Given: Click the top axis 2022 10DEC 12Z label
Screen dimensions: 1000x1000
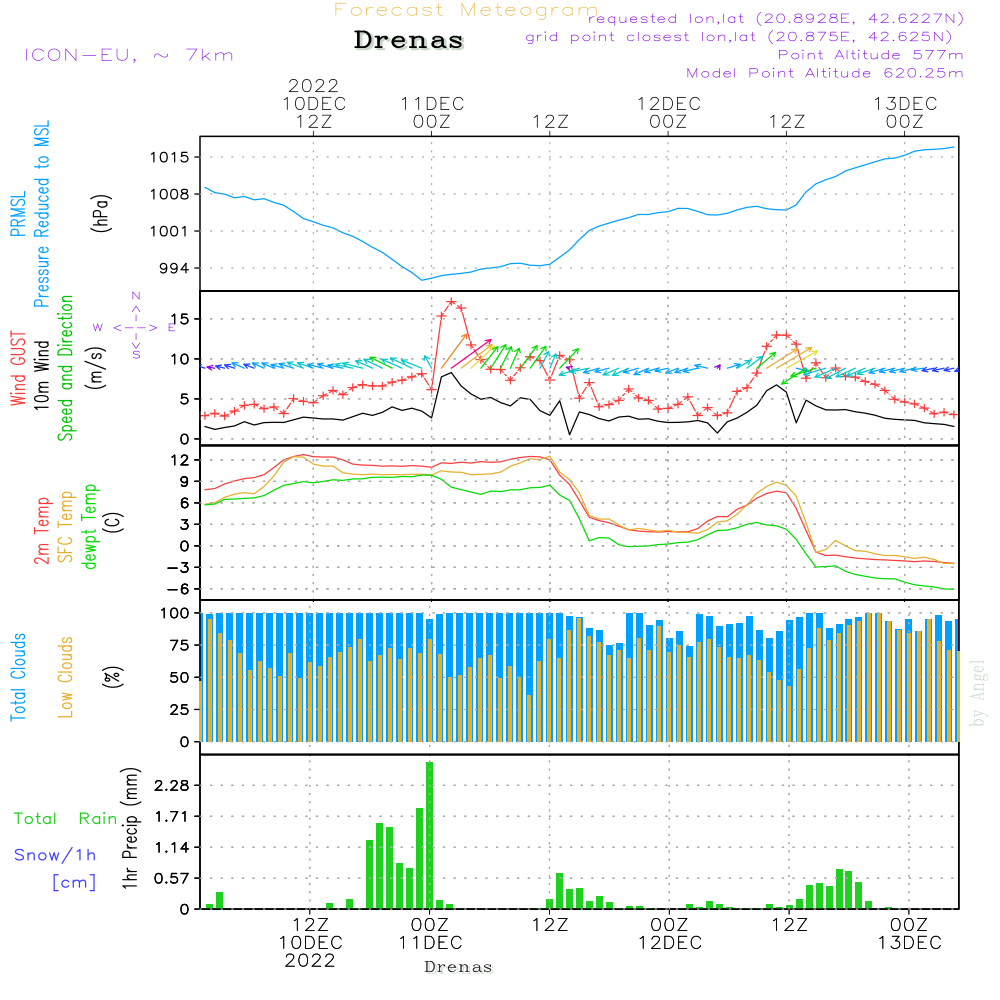Looking at the screenshot, I should click(x=314, y=103).
